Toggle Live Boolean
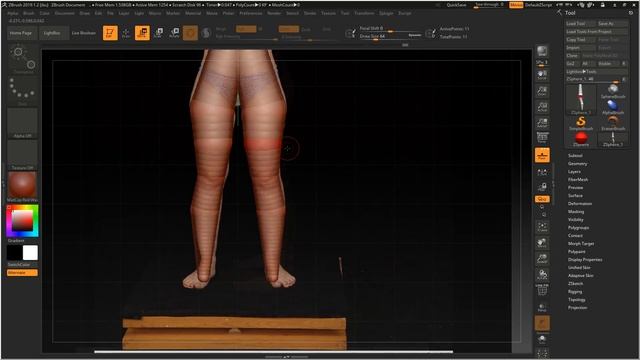Viewport: 640px width, 360px height. 84,33
